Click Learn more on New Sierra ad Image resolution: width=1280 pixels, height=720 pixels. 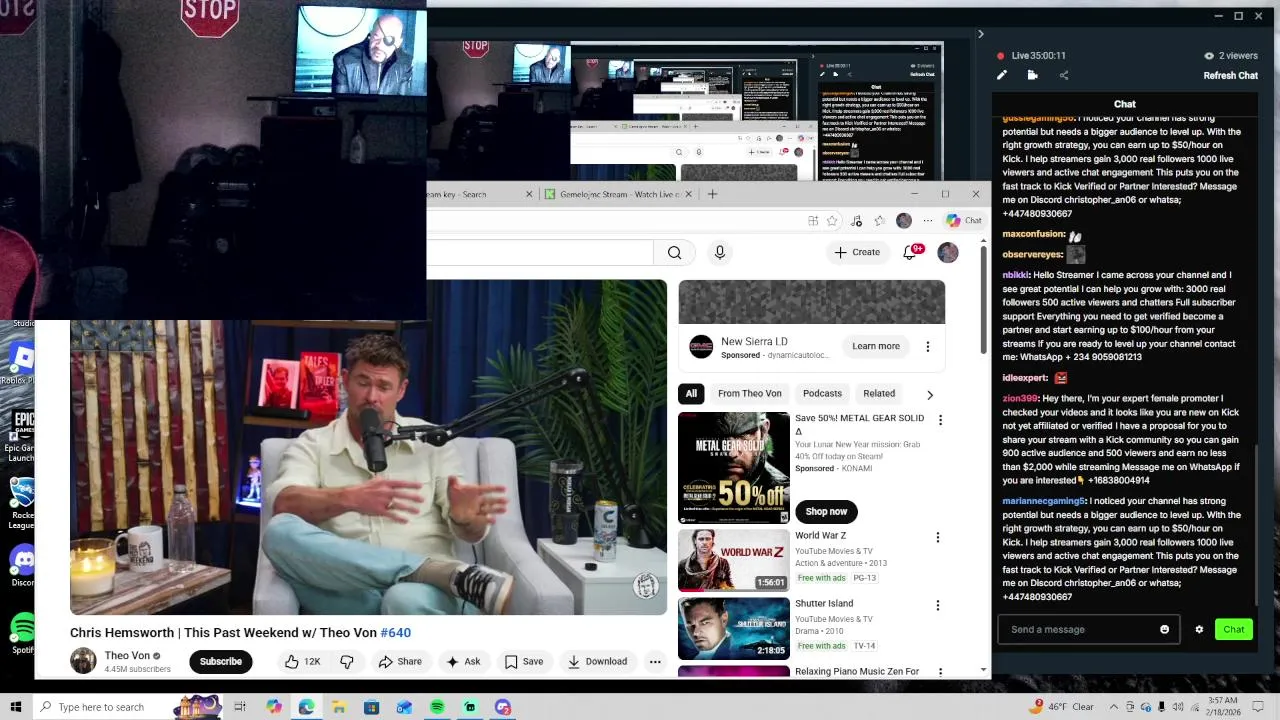pyautogui.click(x=876, y=346)
